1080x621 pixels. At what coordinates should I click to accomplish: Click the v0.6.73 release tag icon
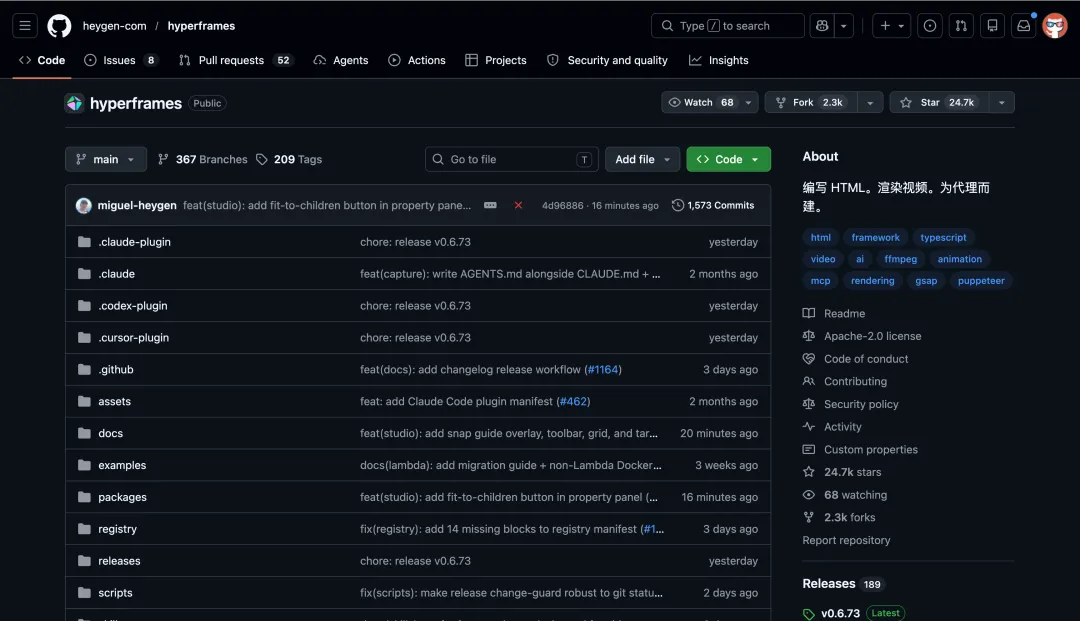pos(809,613)
